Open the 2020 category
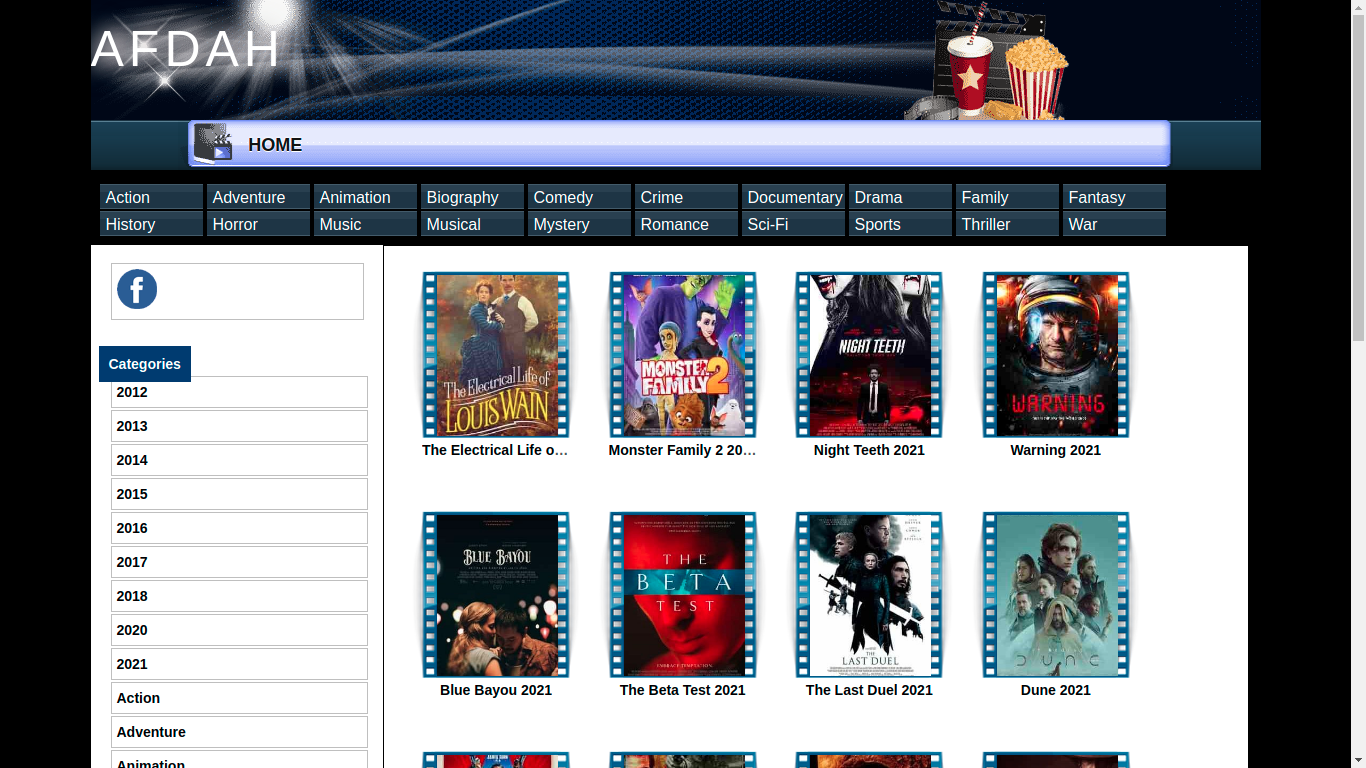 pyautogui.click(x=239, y=630)
